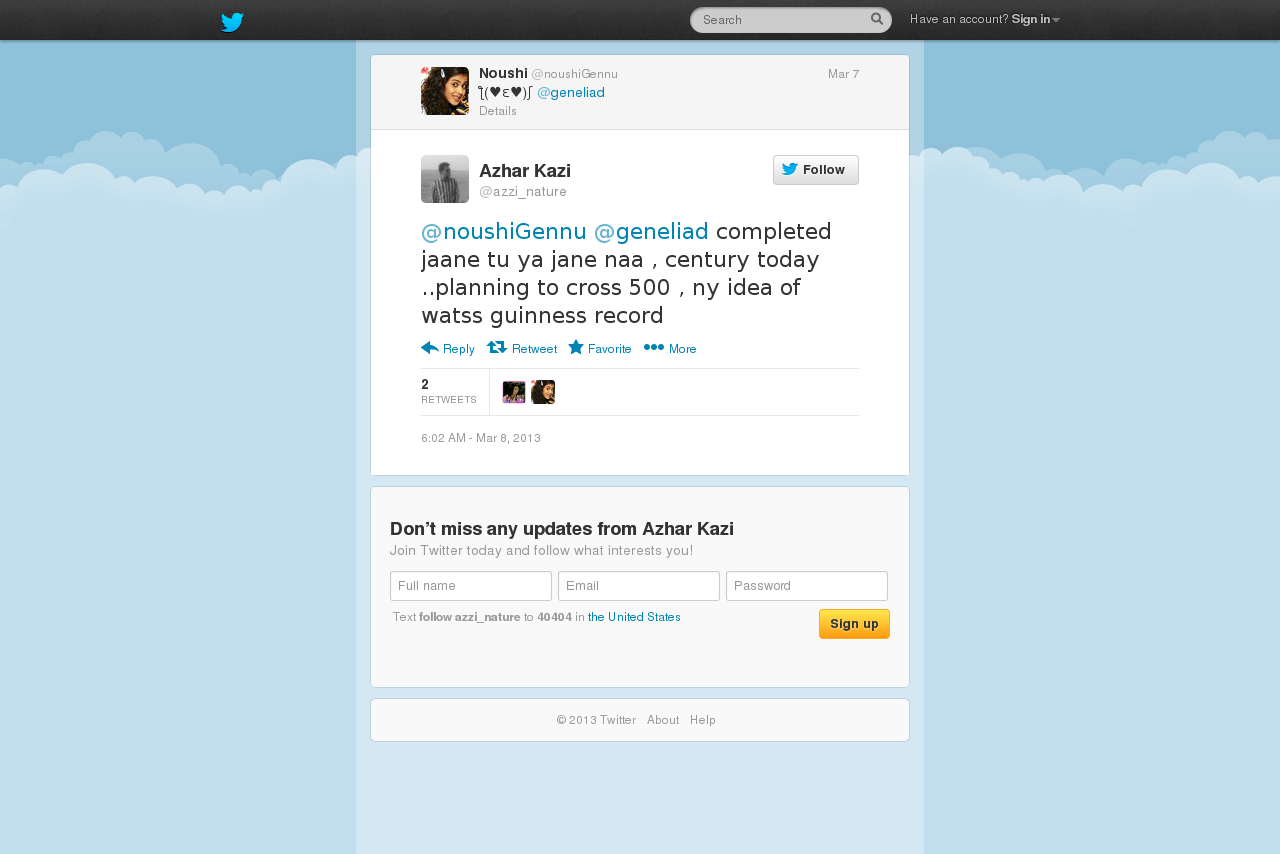Image resolution: width=1280 pixels, height=854 pixels.
Task: Open the @geneliad mention in Noushi's tweet
Action: pyautogui.click(x=571, y=93)
